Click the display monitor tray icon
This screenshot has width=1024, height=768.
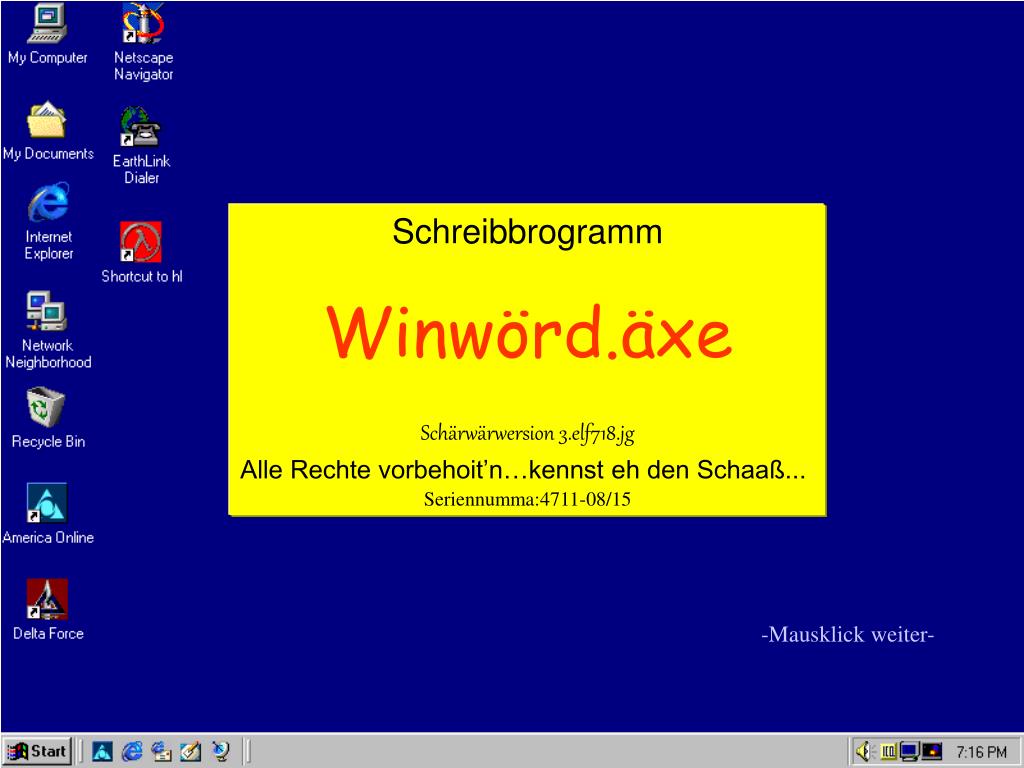[x=910, y=752]
